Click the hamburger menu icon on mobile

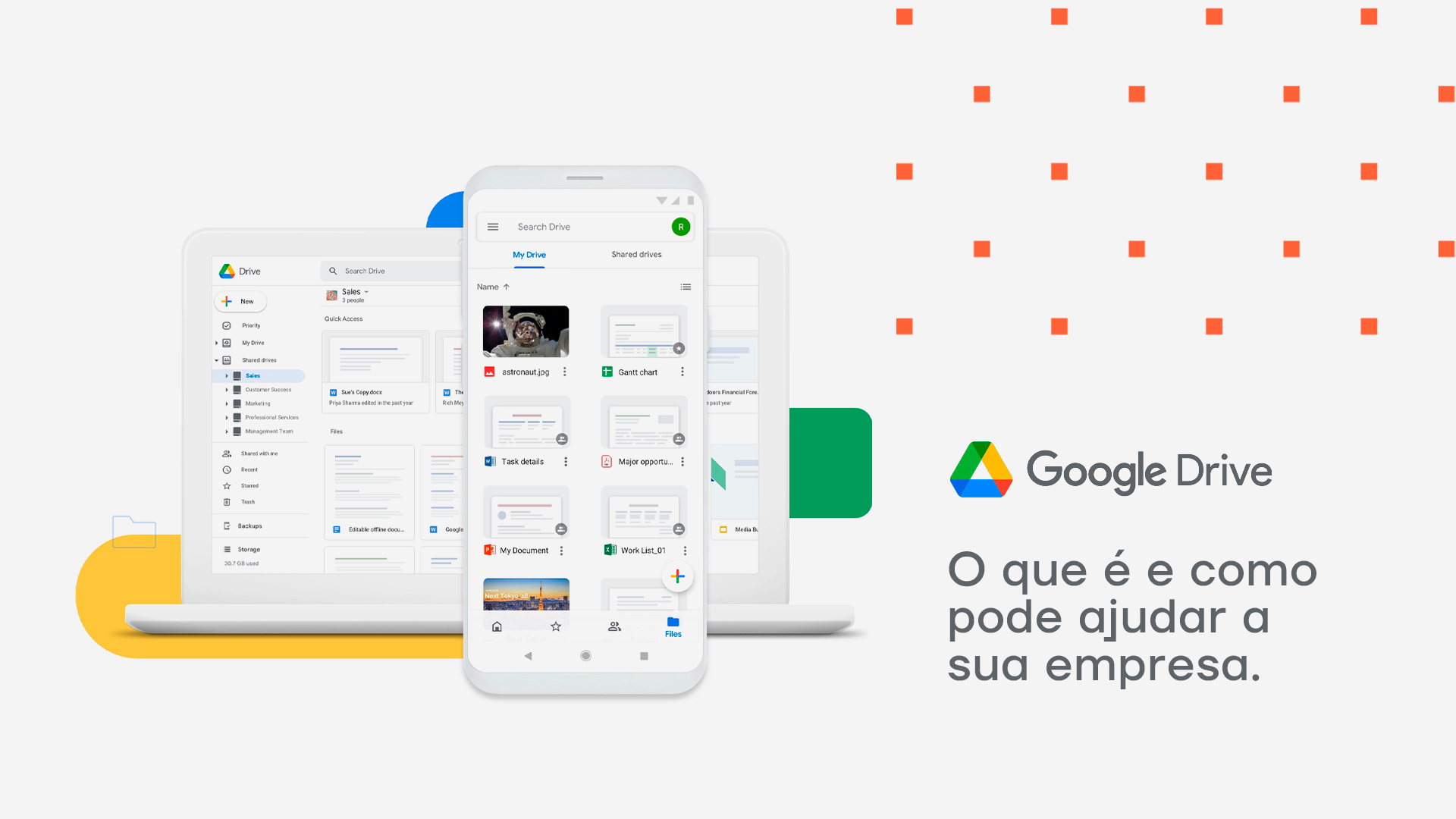492,226
